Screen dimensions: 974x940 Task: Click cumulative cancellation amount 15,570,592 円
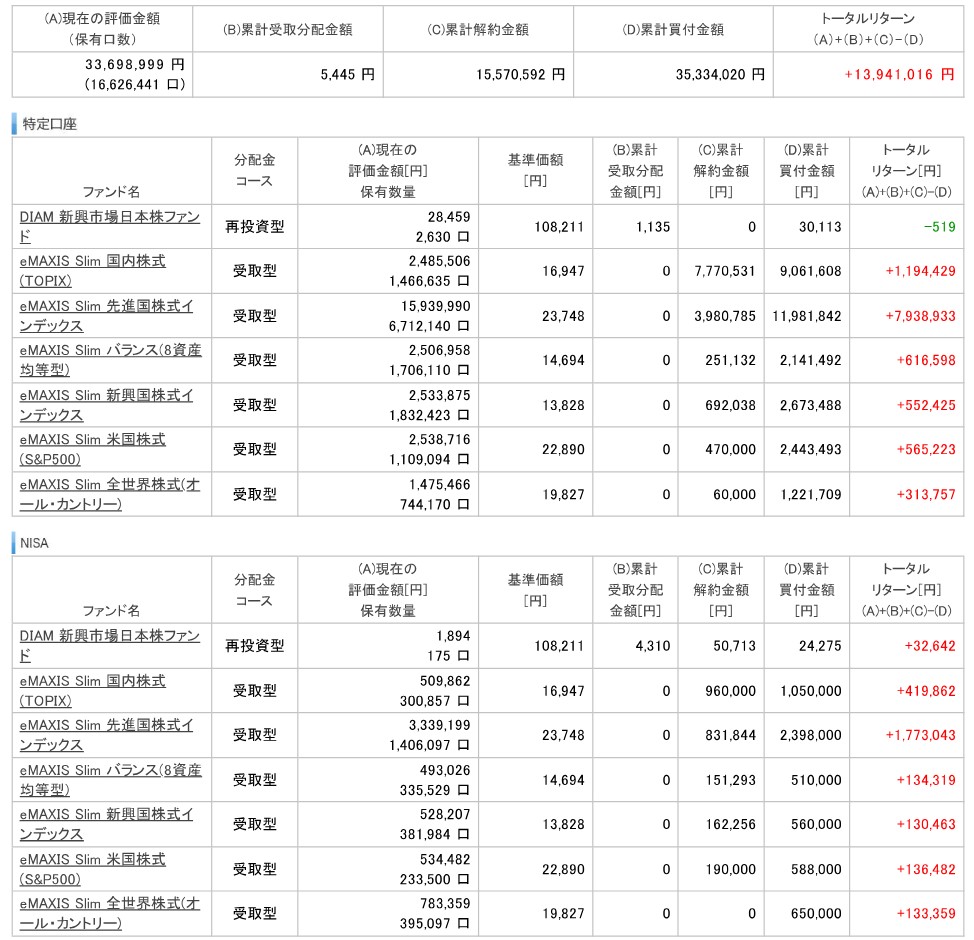[x=521, y=75]
